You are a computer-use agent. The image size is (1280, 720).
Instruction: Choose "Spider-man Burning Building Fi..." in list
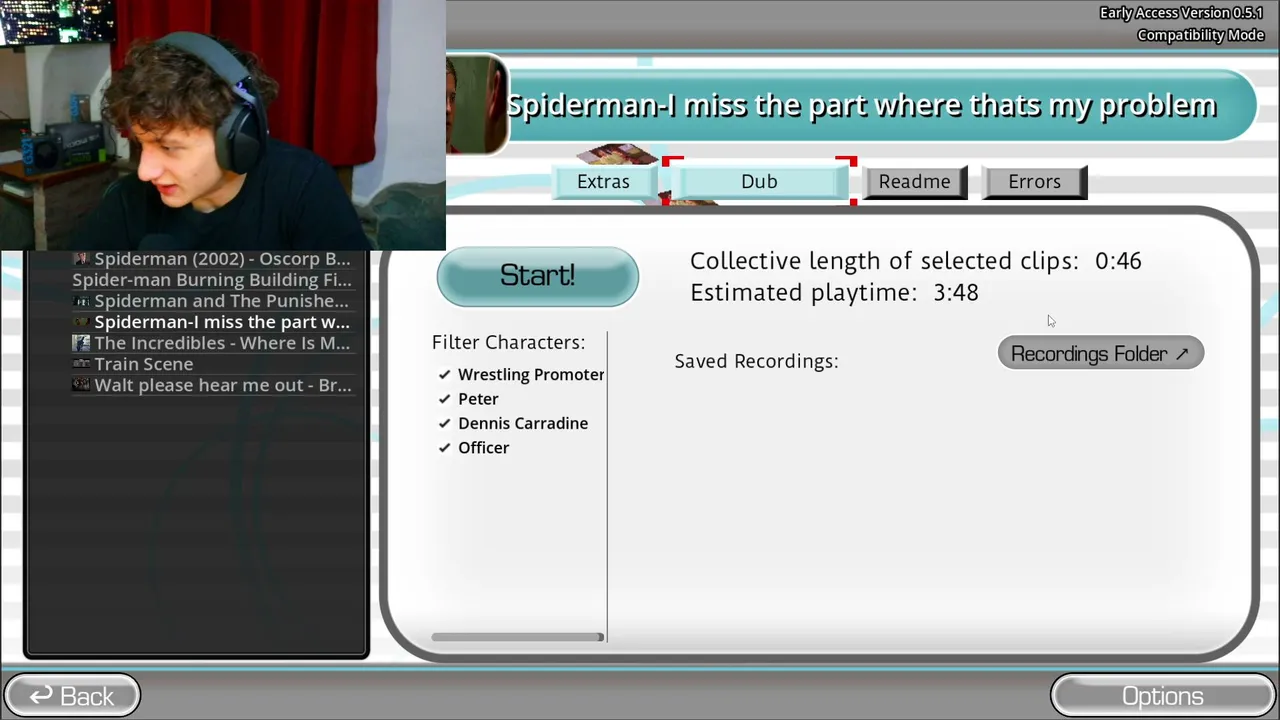[x=212, y=280]
